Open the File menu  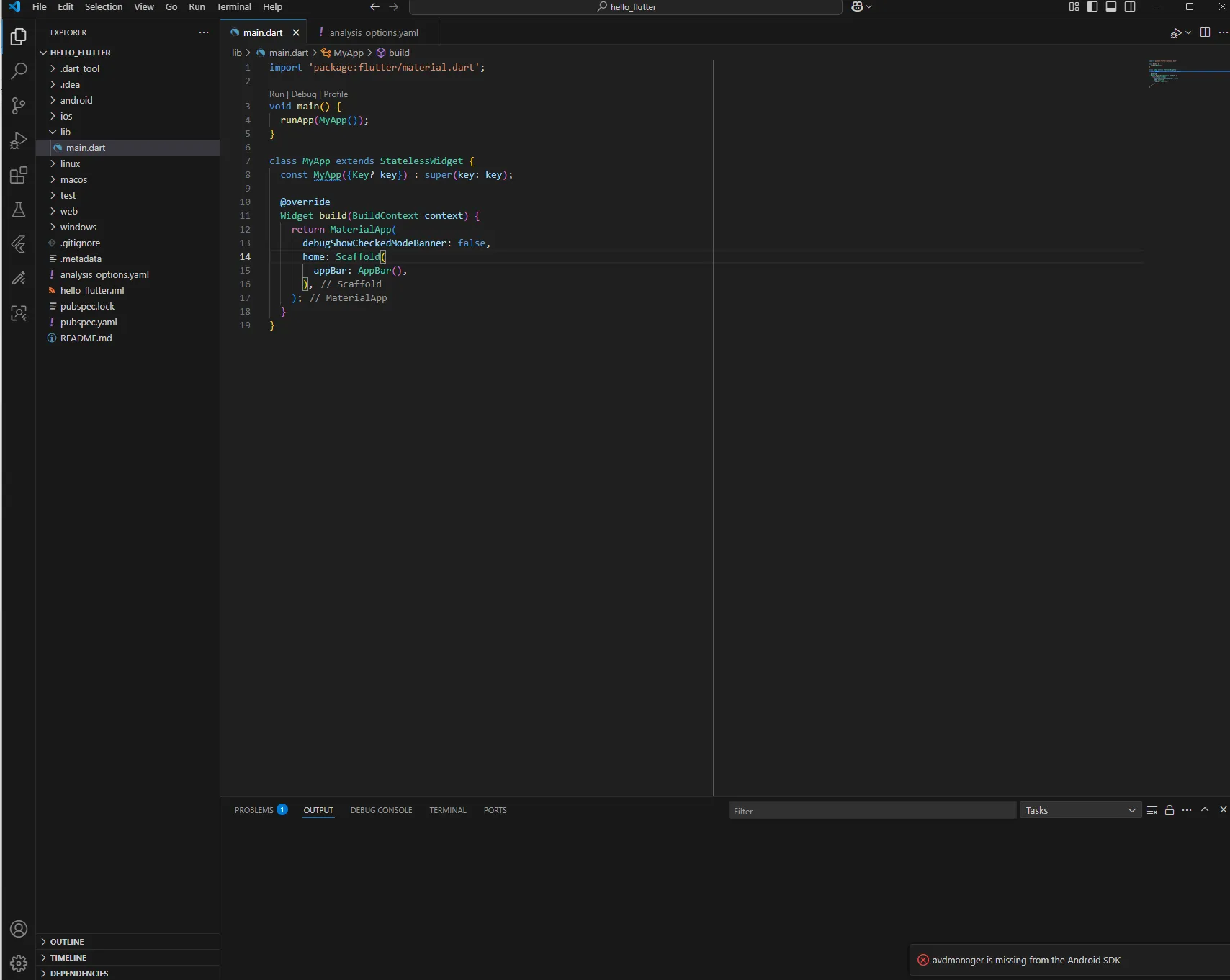pyautogui.click(x=40, y=6)
